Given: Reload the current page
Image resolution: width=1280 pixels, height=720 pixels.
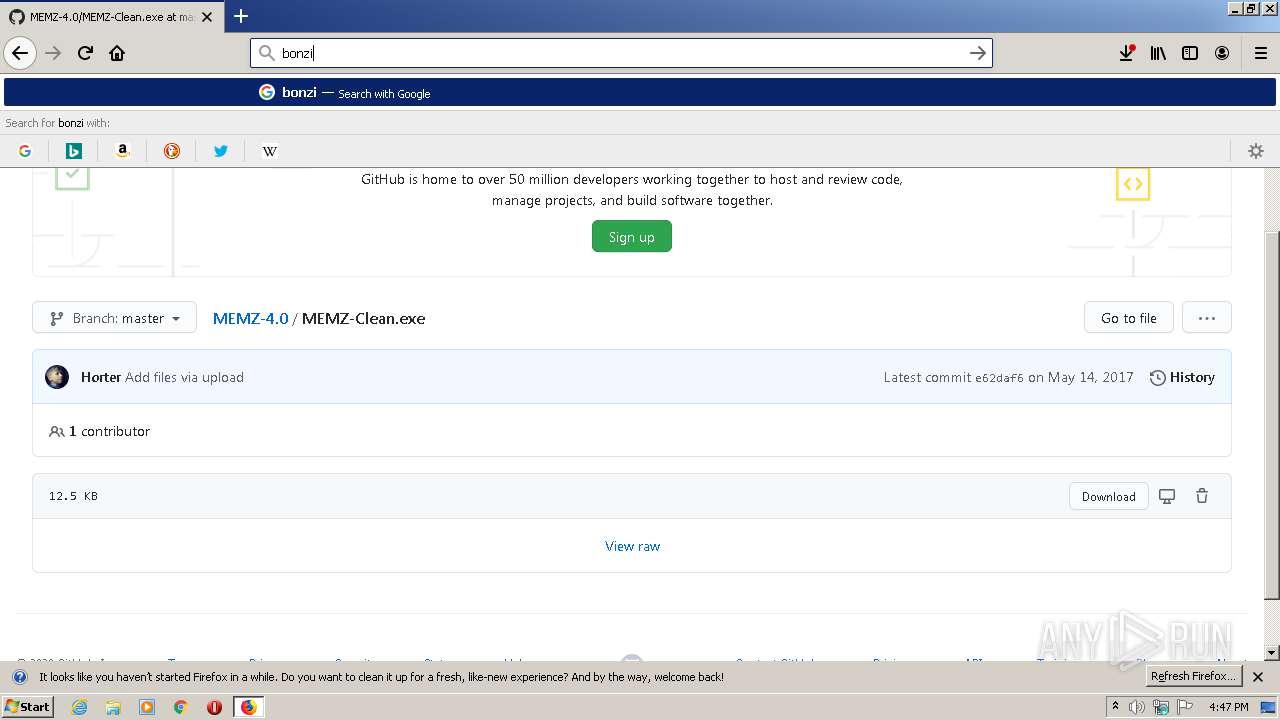Looking at the screenshot, I should pos(85,53).
